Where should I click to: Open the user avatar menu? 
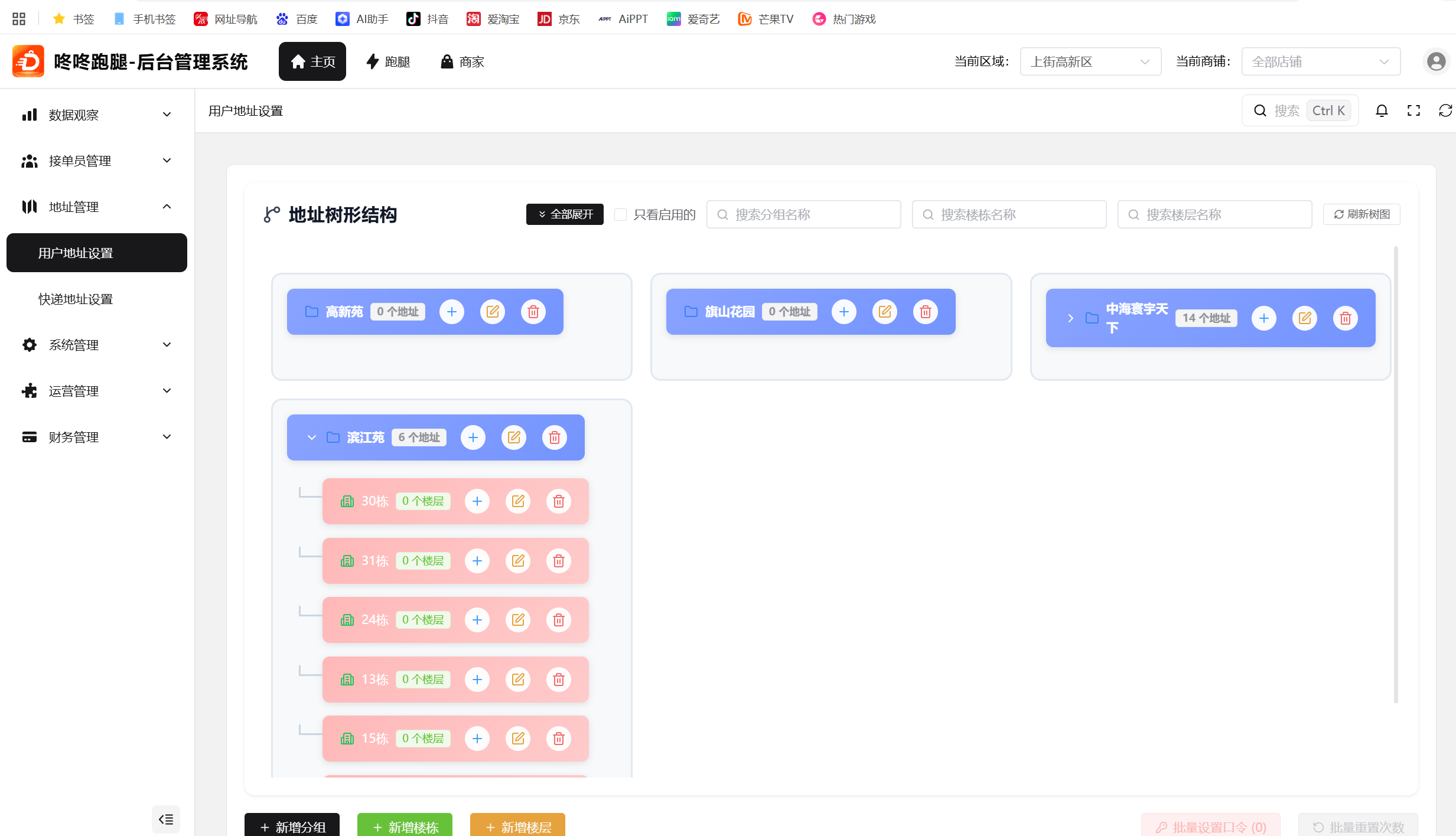click(x=1436, y=61)
